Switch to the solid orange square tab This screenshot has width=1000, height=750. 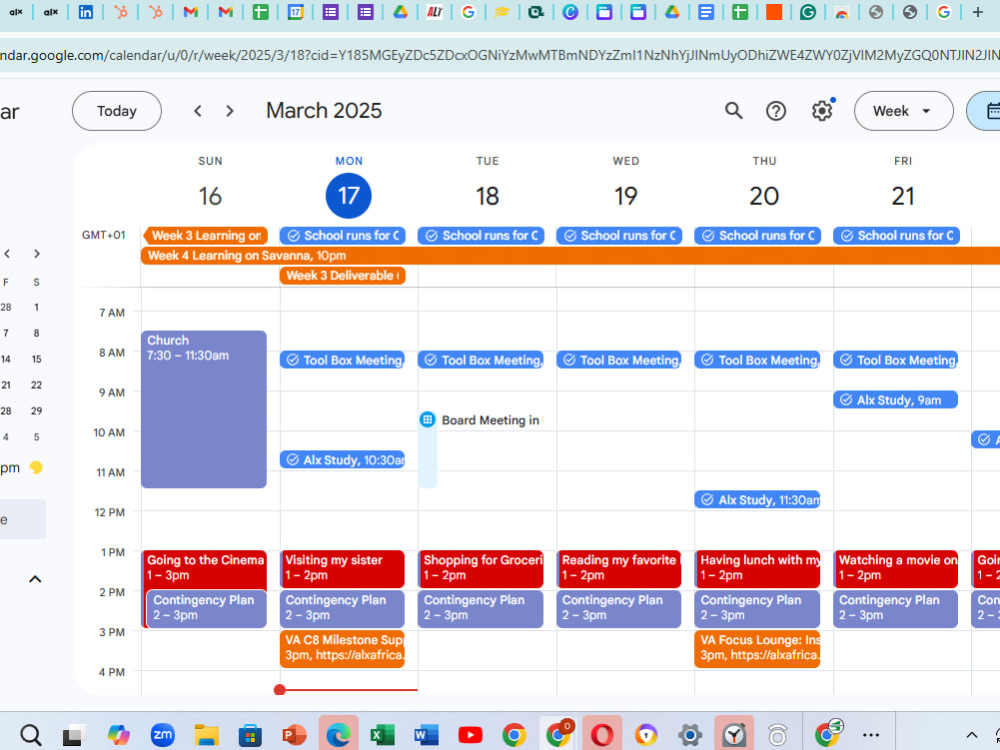tap(774, 11)
